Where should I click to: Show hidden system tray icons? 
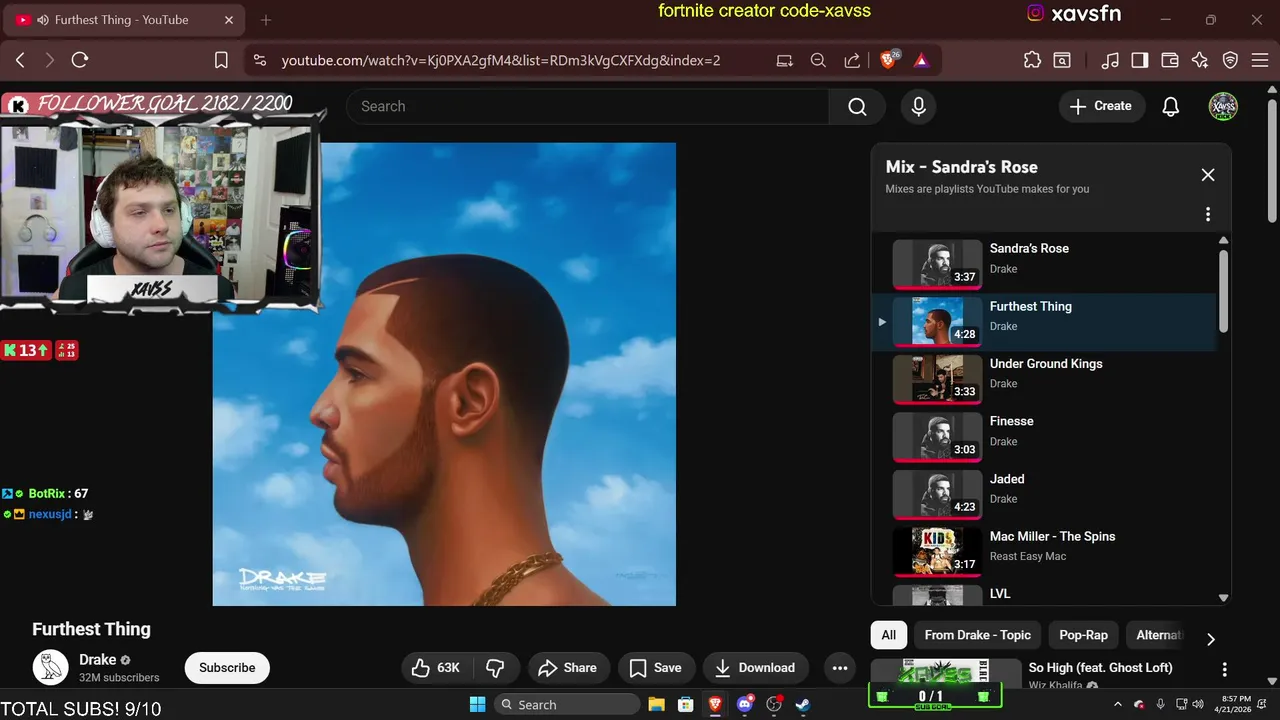click(1118, 704)
